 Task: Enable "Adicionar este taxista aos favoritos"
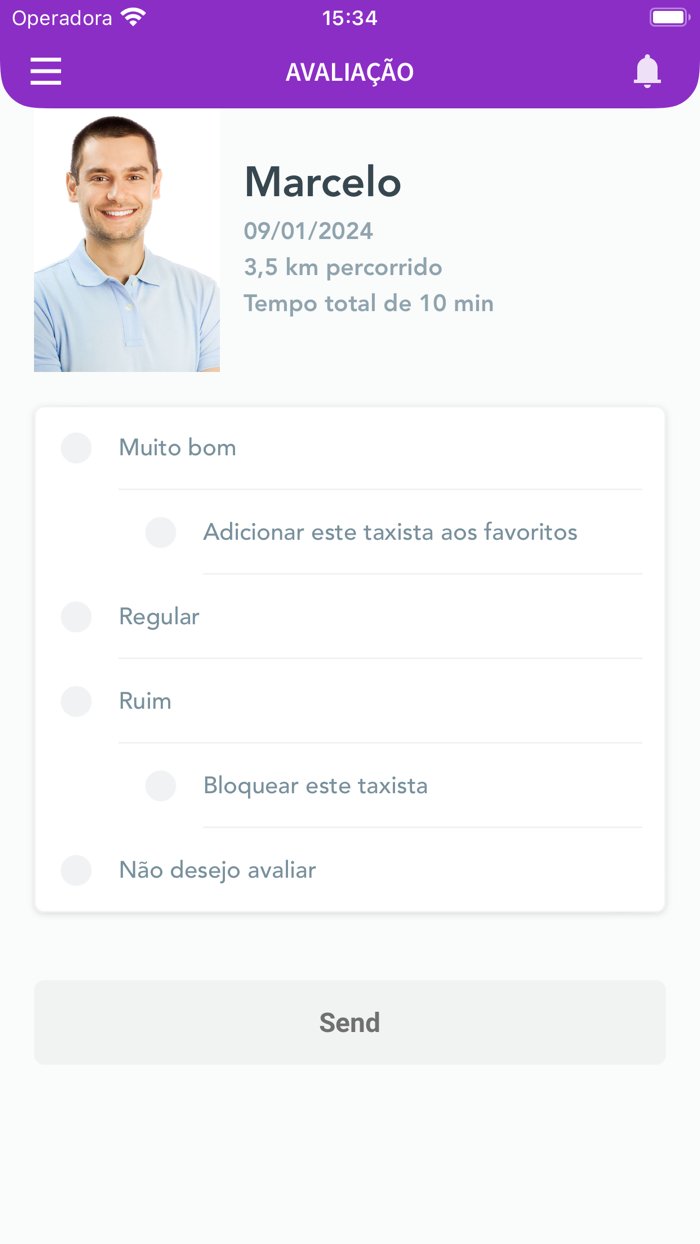pyautogui.click(x=161, y=532)
